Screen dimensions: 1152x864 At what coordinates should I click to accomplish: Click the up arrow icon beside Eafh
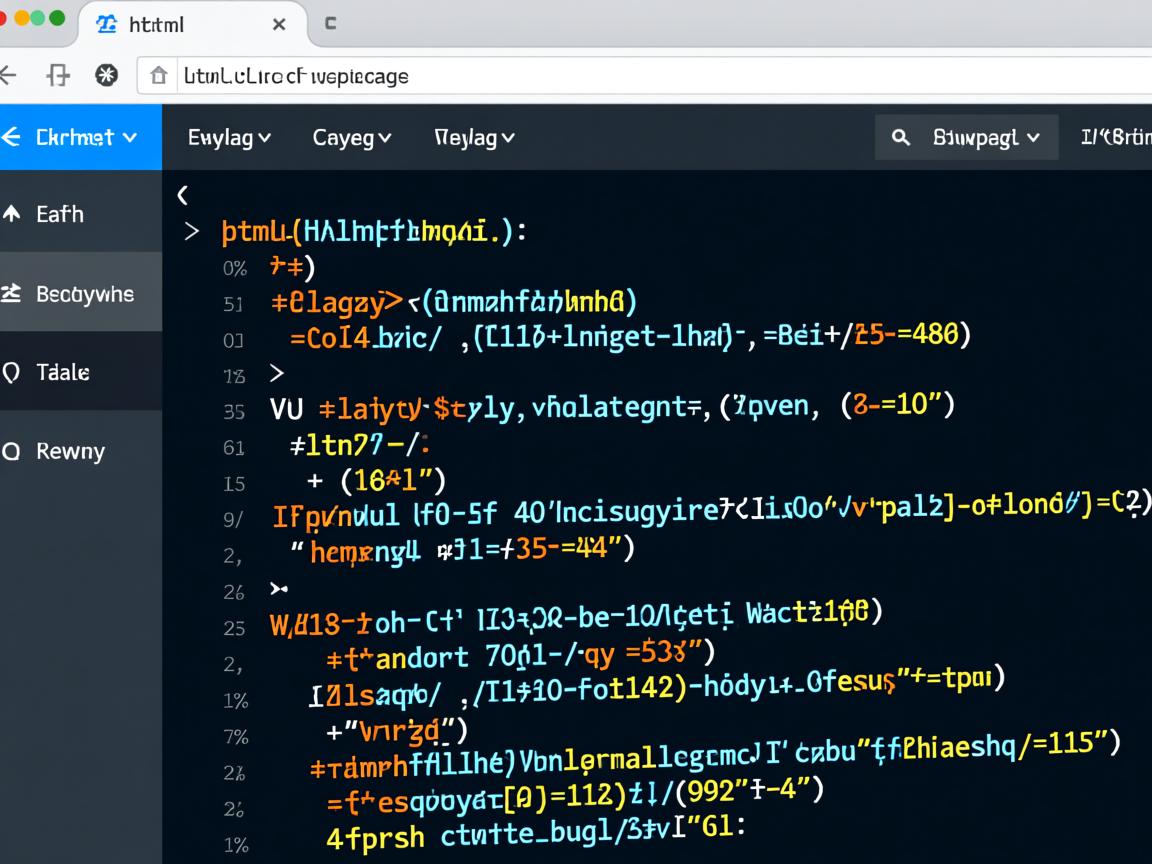tap(12, 213)
